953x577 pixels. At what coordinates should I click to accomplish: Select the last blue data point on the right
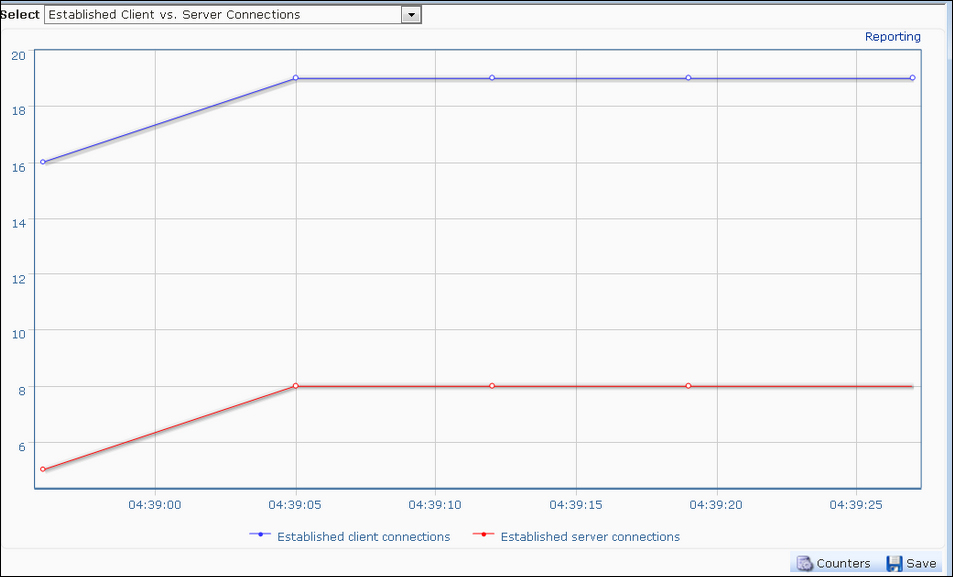point(912,78)
